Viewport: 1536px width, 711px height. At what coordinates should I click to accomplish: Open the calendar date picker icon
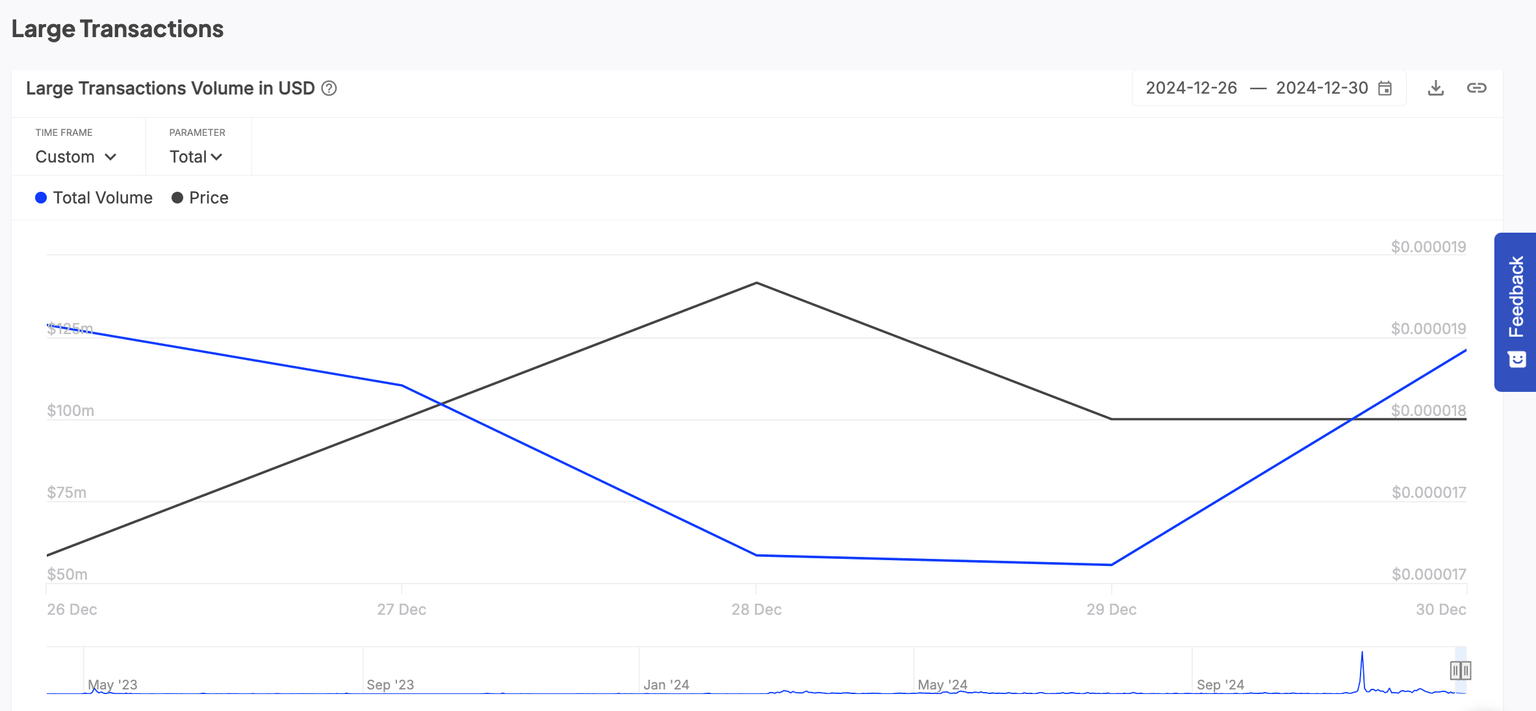click(1385, 88)
